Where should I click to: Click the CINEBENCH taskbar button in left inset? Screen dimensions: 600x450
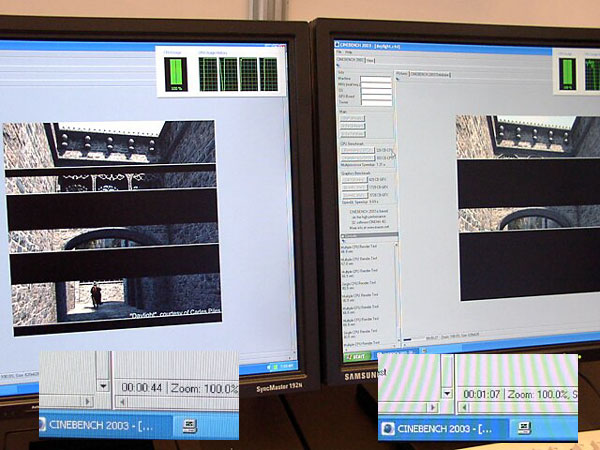105,426
